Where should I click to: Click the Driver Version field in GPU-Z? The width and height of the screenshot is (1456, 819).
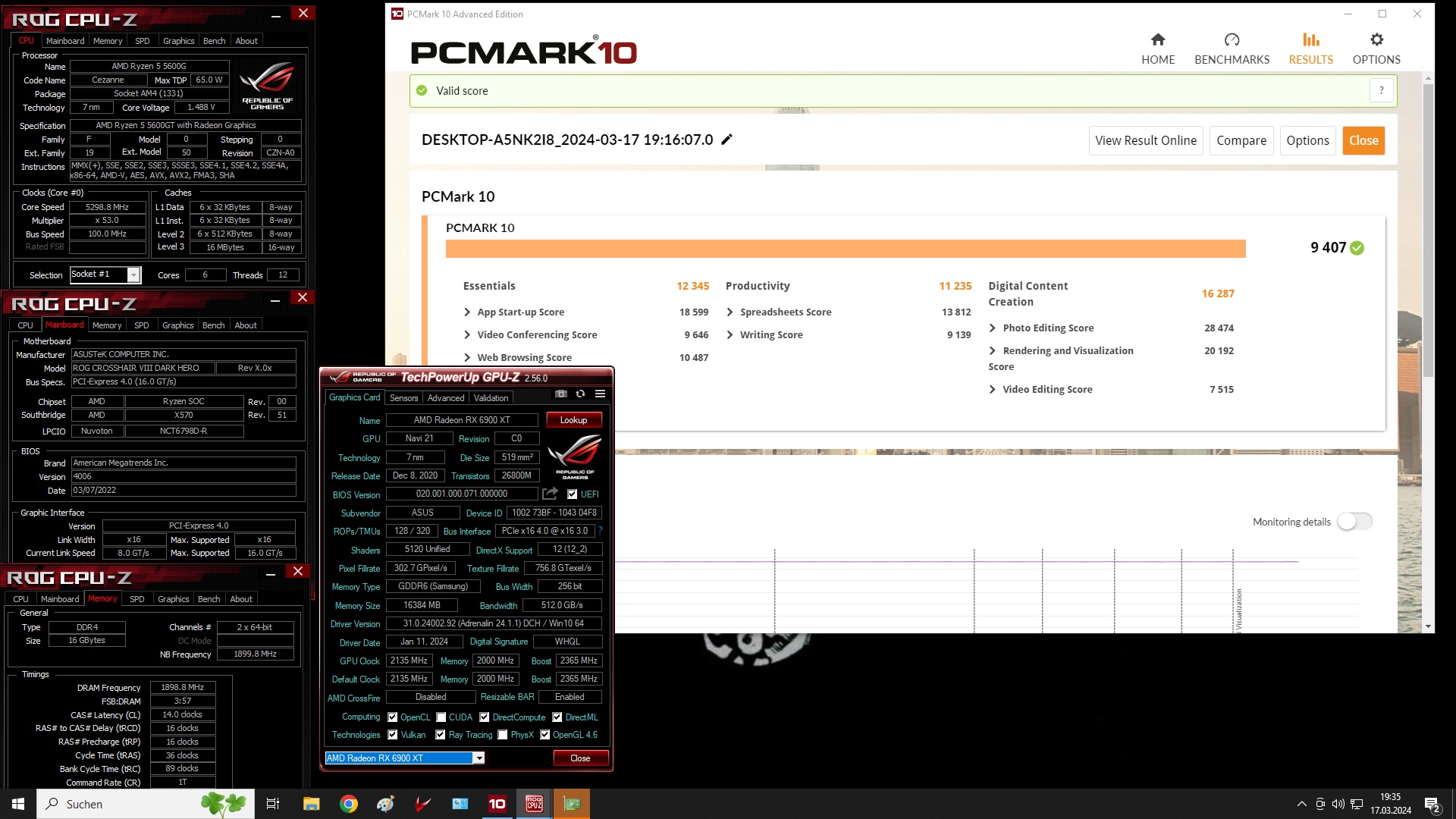click(x=494, y=623)
